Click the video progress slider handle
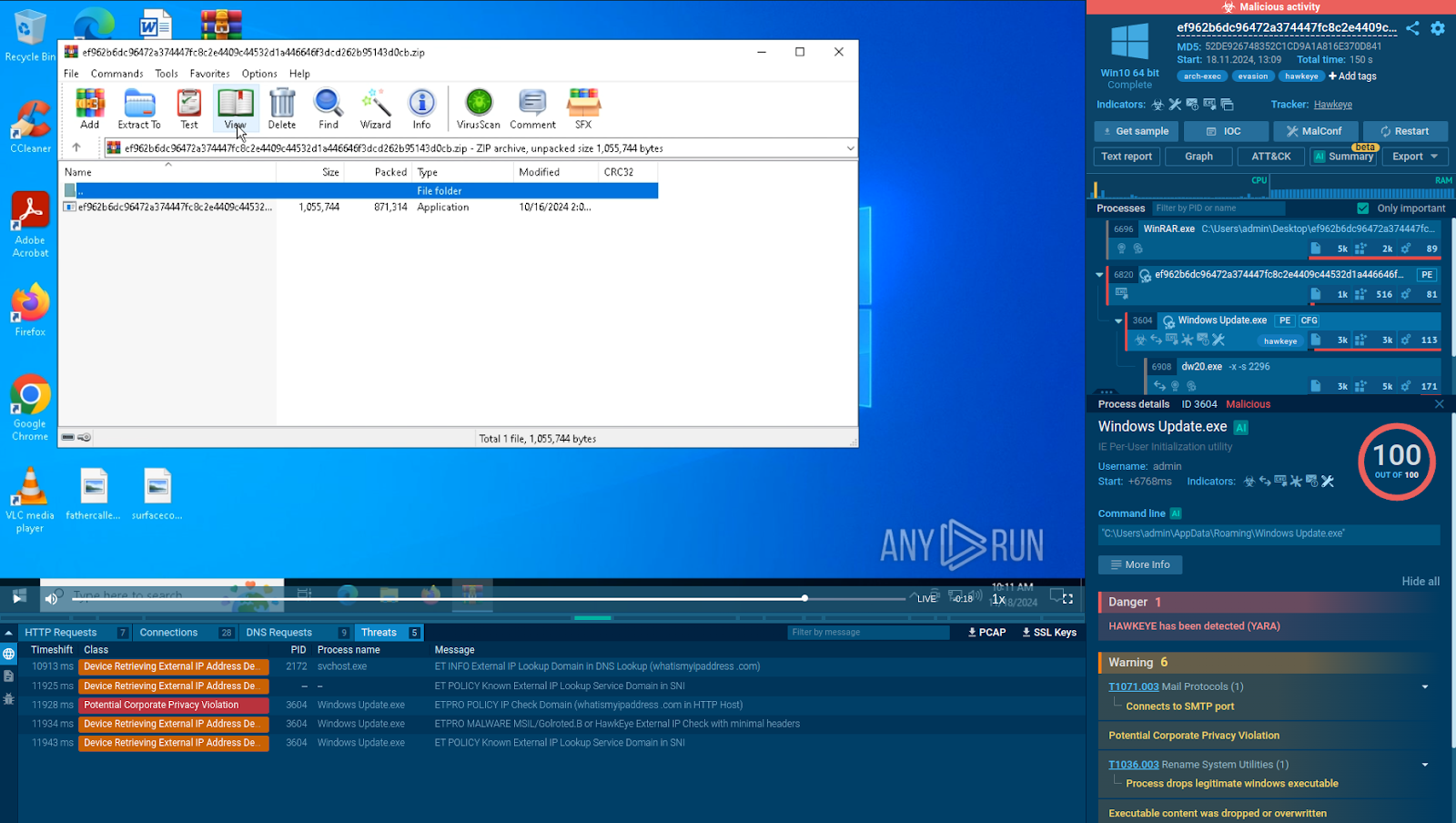Image resolution: width=1456 pixels, height=823 pixels. tap(804, 598)
